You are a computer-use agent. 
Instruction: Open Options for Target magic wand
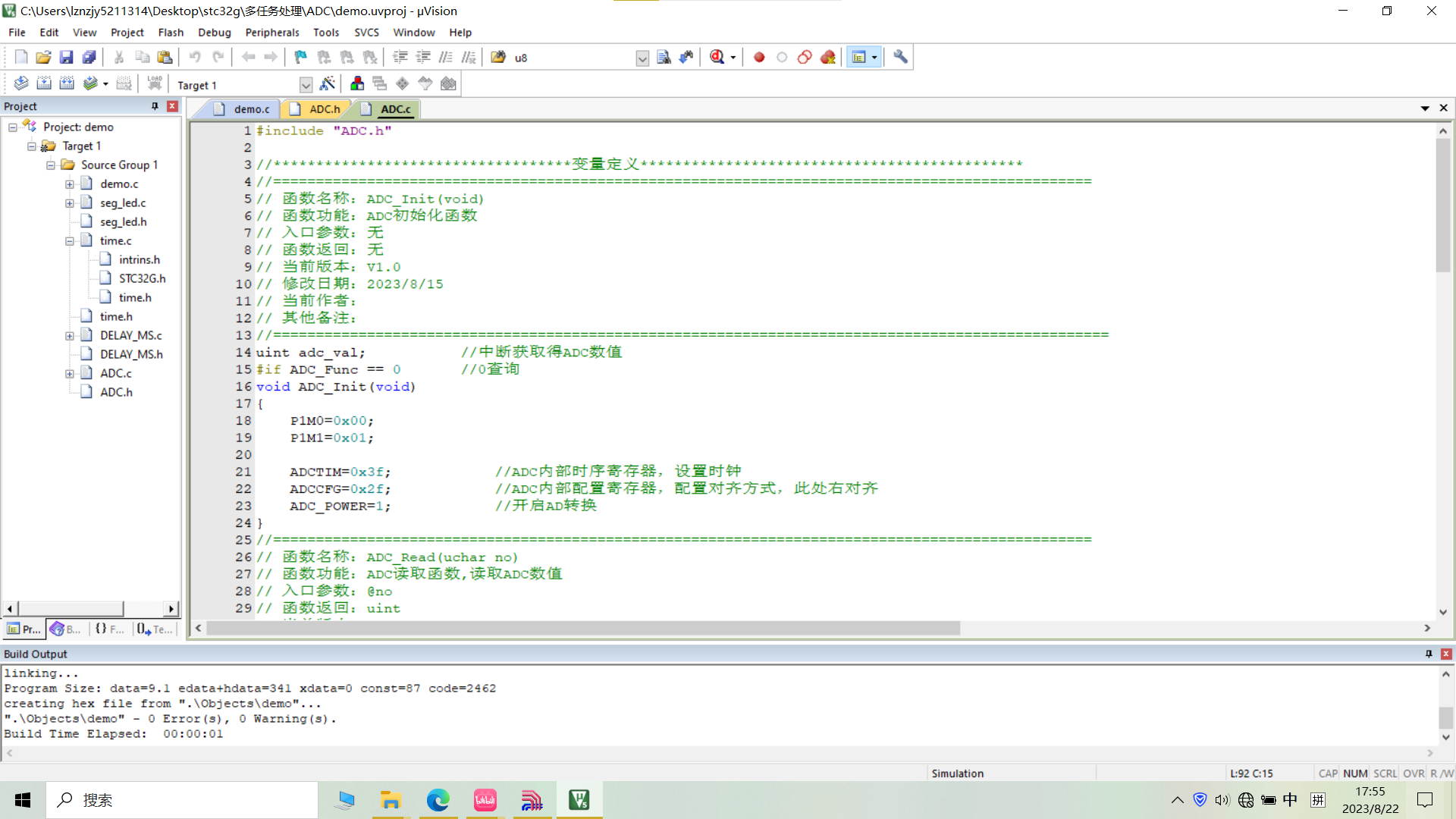tap(328, 83)
